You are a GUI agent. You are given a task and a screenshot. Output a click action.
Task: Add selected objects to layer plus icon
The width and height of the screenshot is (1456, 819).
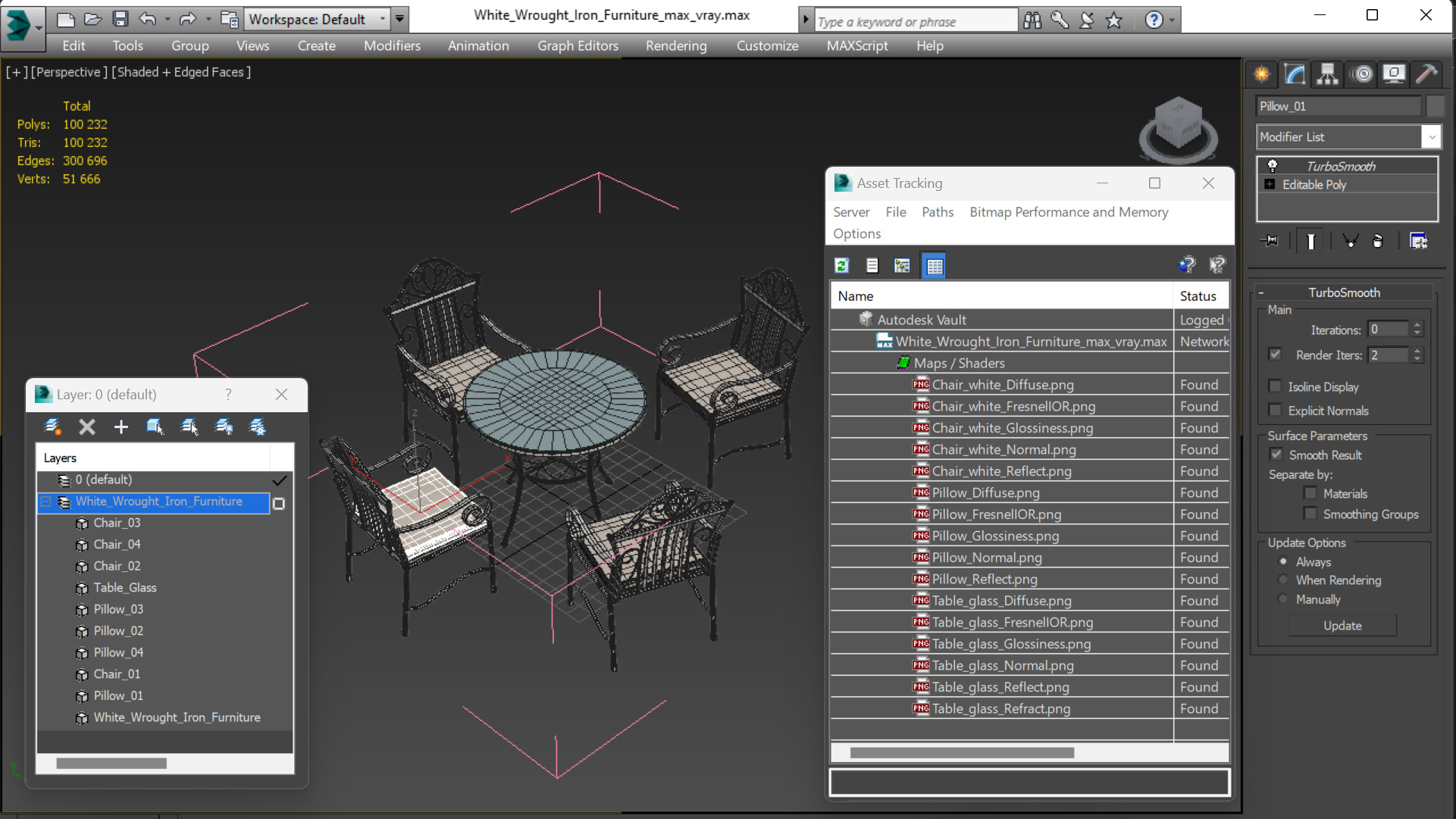pyautogui.click(x=121, y=427)
